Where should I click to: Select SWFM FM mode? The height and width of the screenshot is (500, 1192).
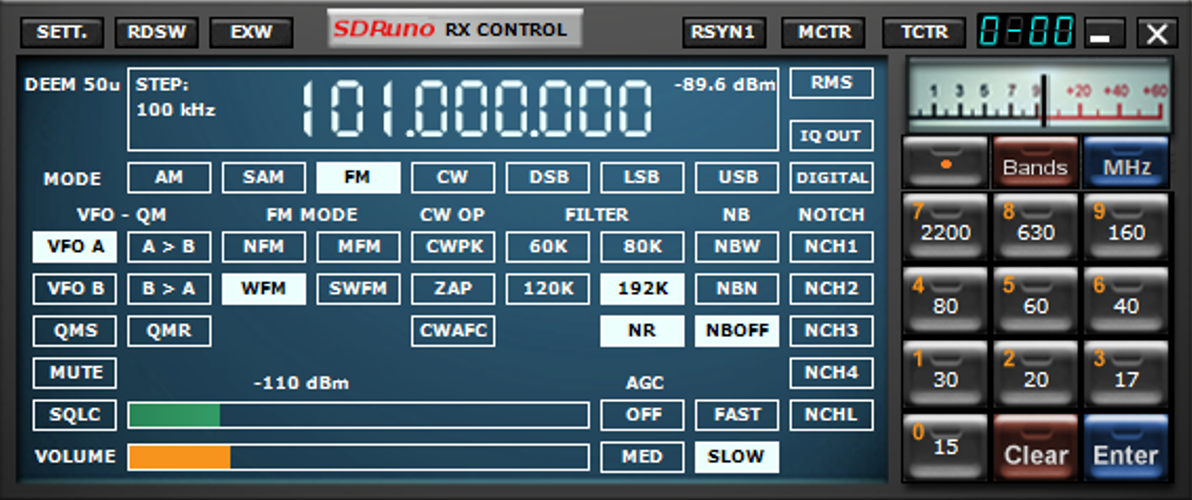[358, 290]
